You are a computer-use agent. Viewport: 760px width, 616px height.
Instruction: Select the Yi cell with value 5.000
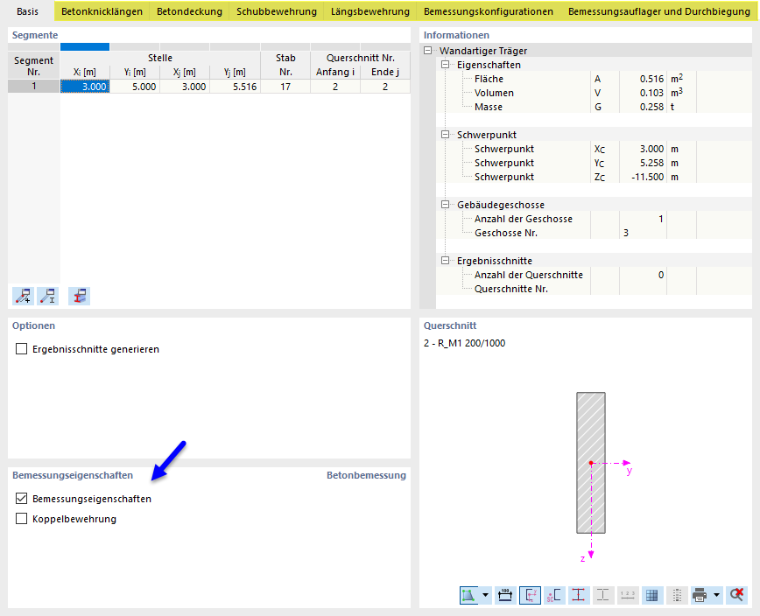point(135,86)
